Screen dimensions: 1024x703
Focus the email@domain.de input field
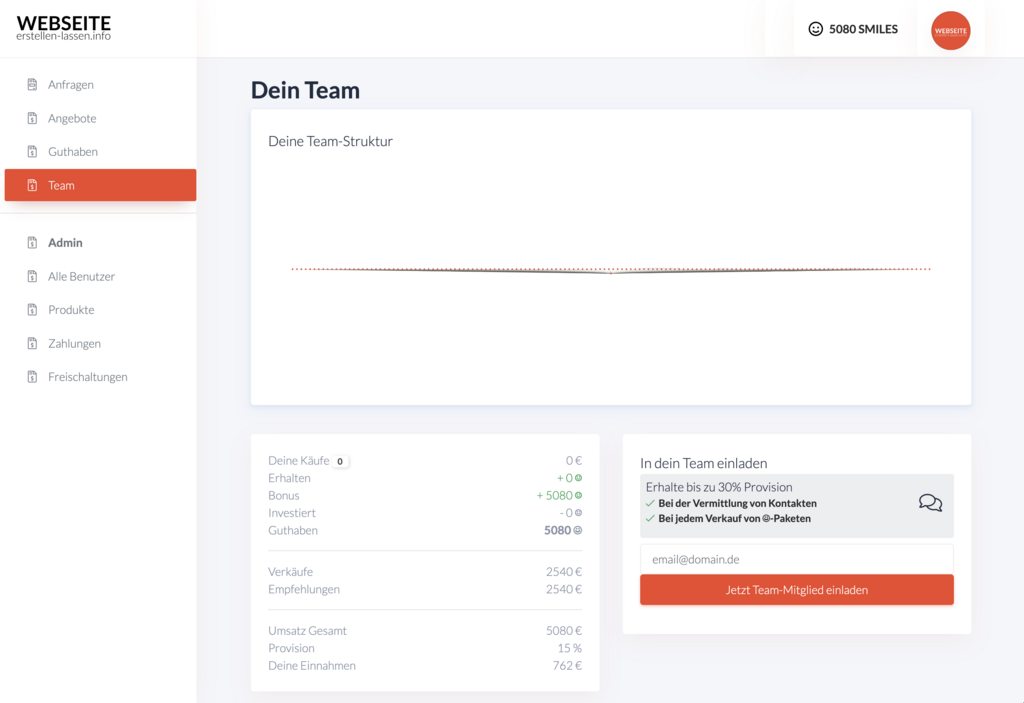(796, 560)
